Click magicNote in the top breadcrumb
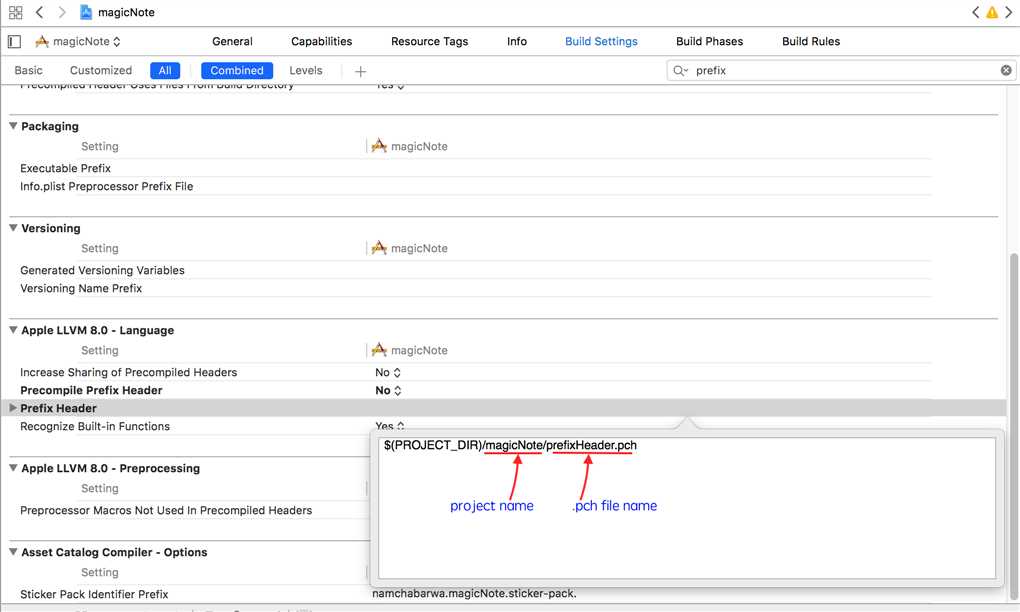Screen dimensions: 1020x612 126,12
